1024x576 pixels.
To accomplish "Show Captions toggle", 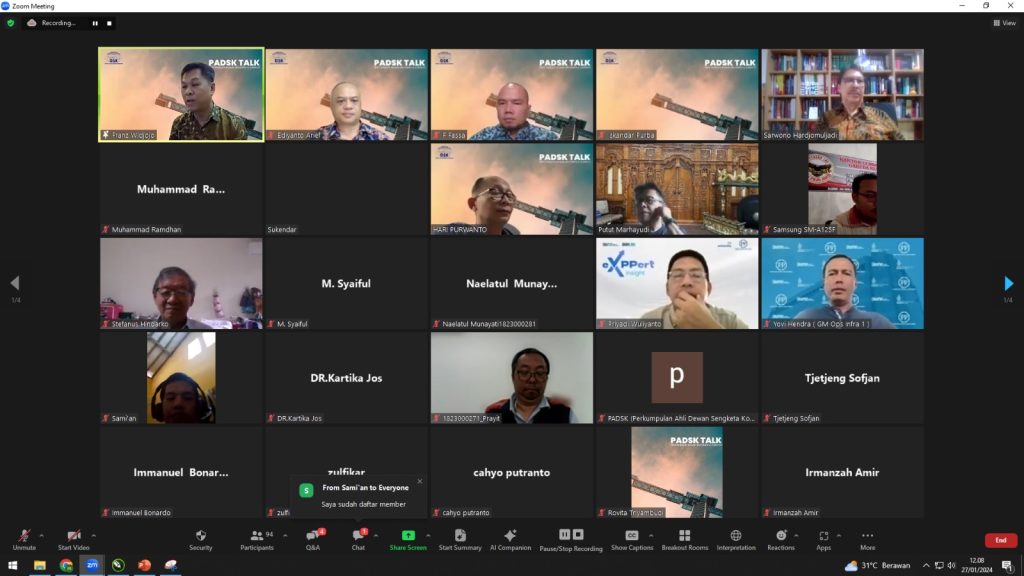I will [632, 539].
